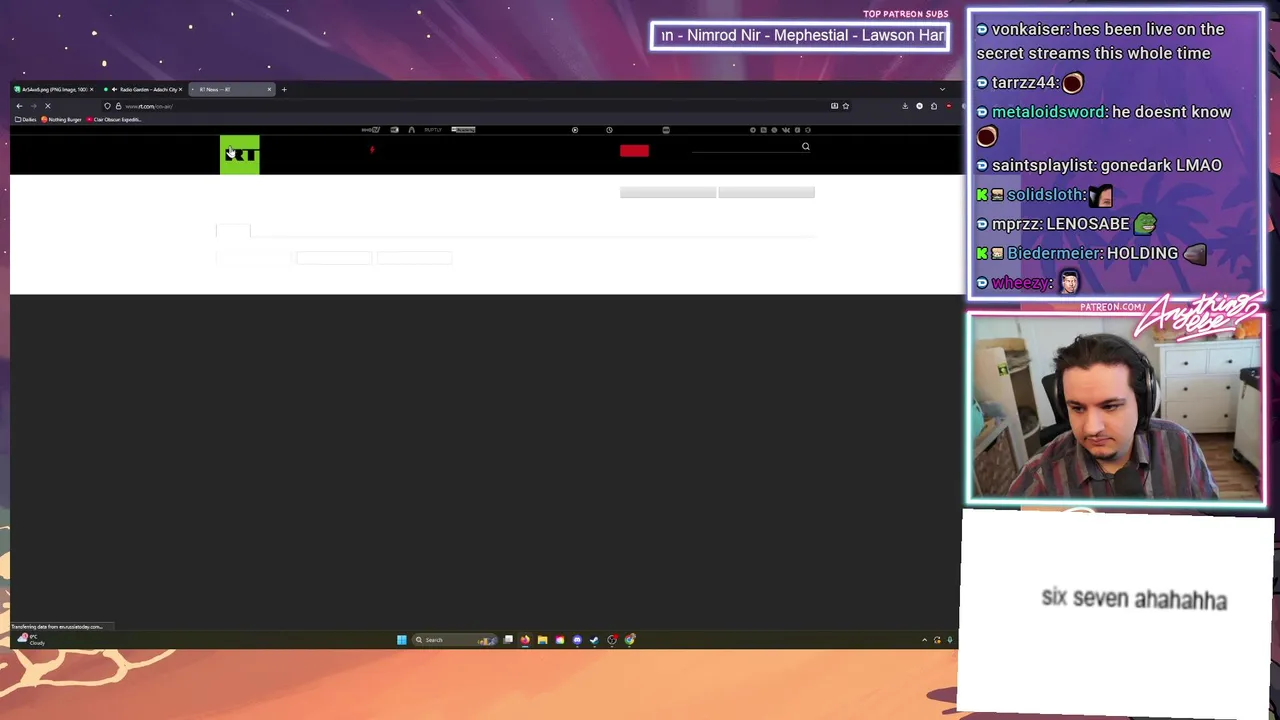The height and width of the screenshot is (720, 1280).
Task: Click the play icon in RT top bar
Action: pyautogui.click(x=575, y=130)
